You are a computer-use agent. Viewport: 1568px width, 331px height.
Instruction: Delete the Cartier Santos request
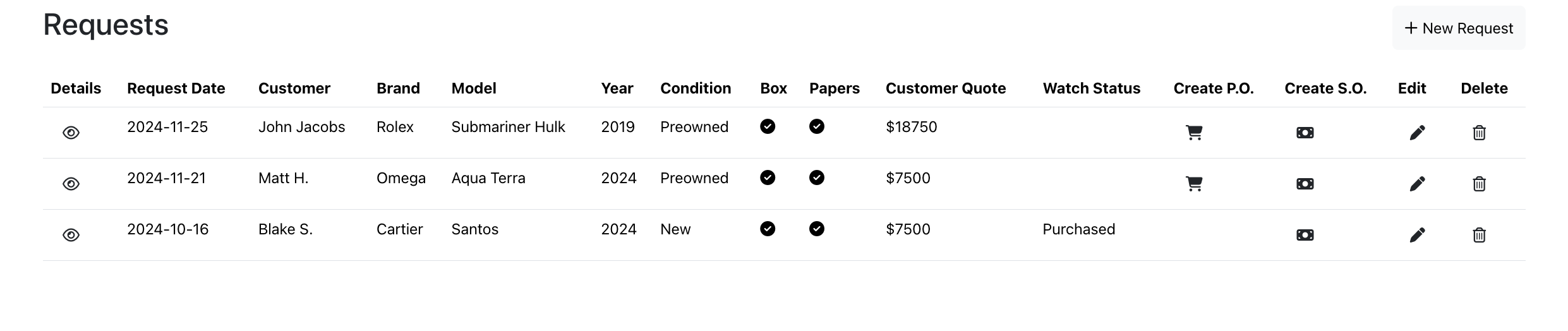point(1479,235)
